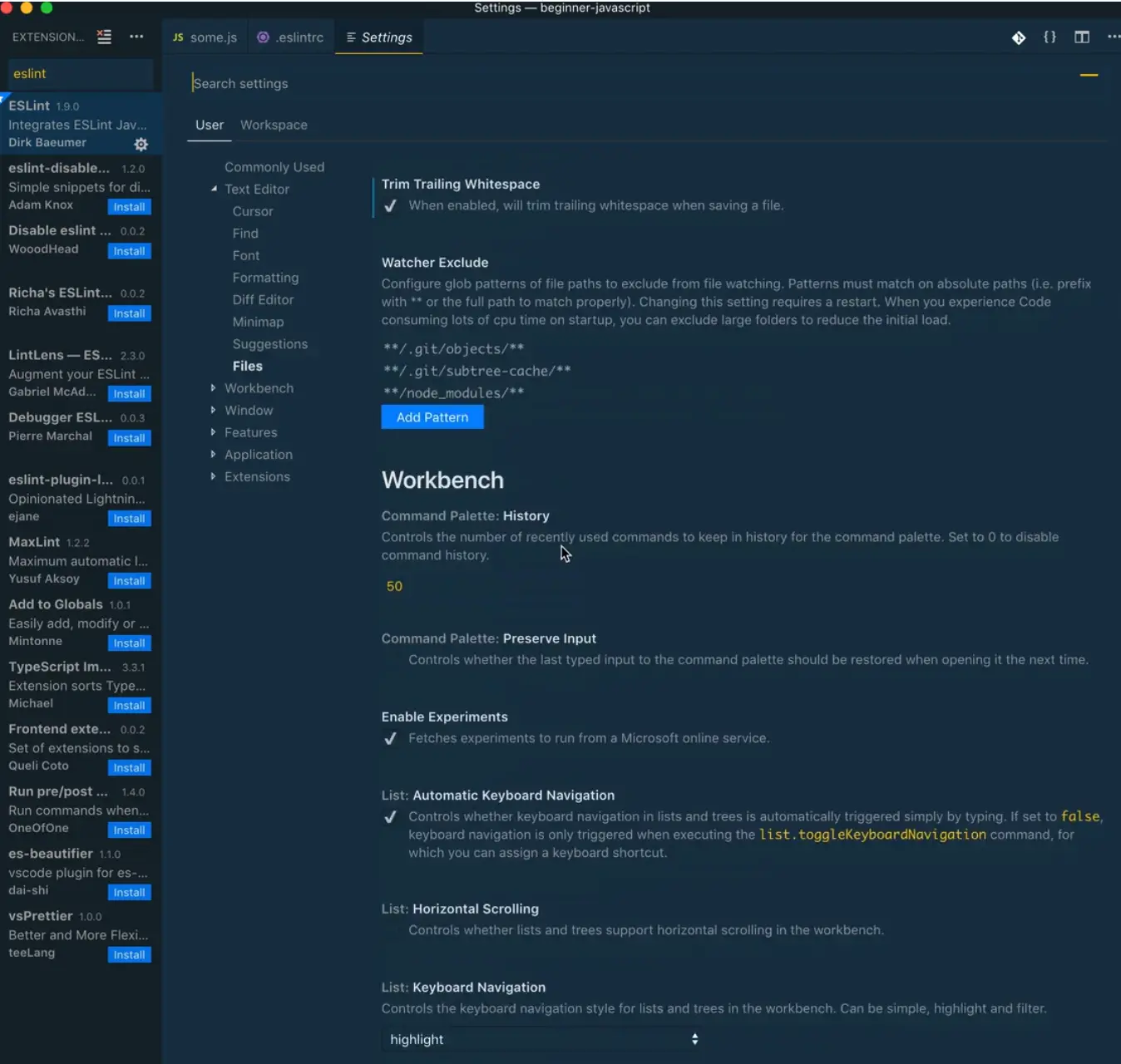Switch to the Workspace settings tab
The width and height of the screenshot is (1121, 1064).
274,125
